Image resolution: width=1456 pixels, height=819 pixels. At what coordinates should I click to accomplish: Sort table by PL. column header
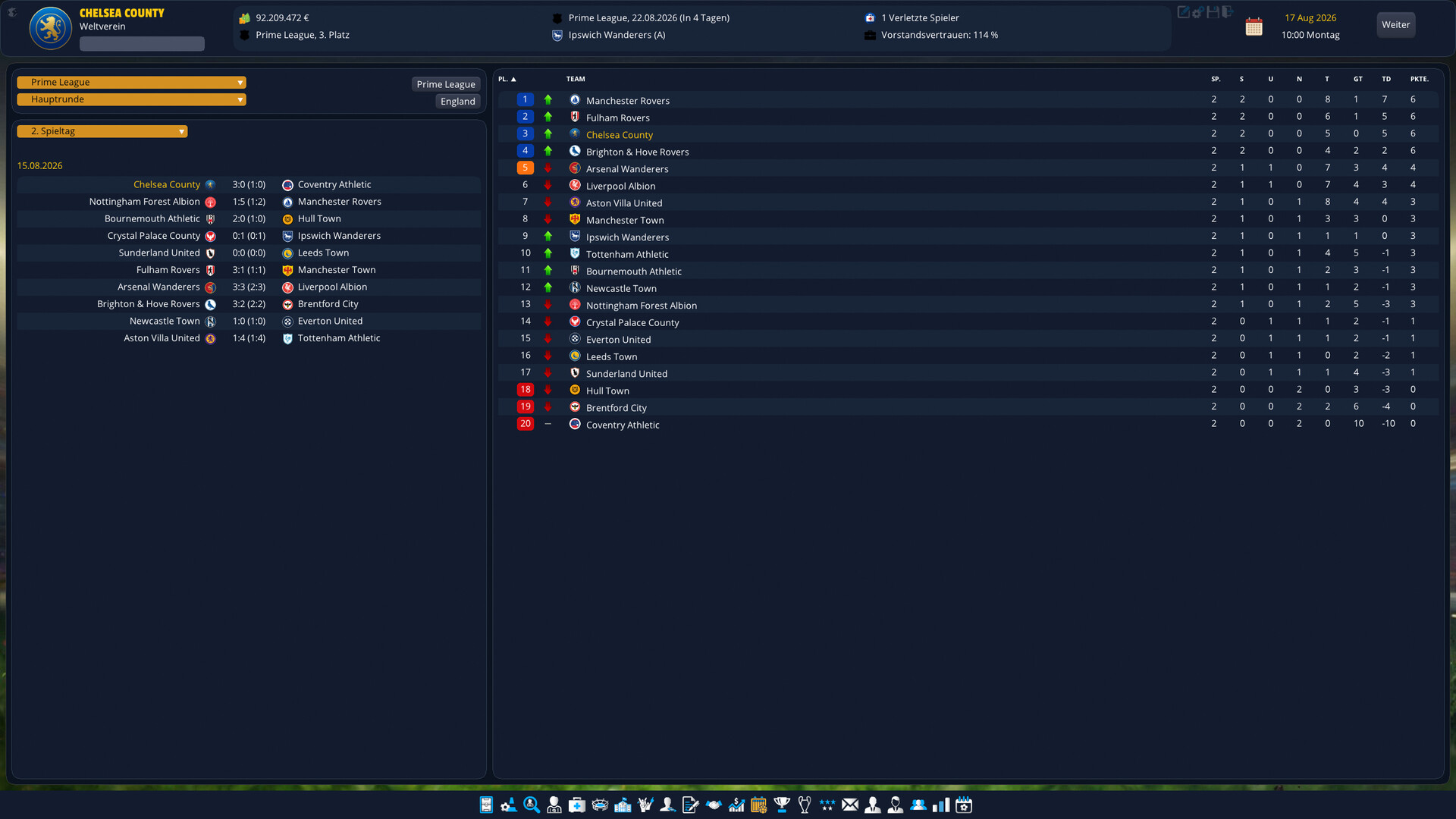point(507,79)
